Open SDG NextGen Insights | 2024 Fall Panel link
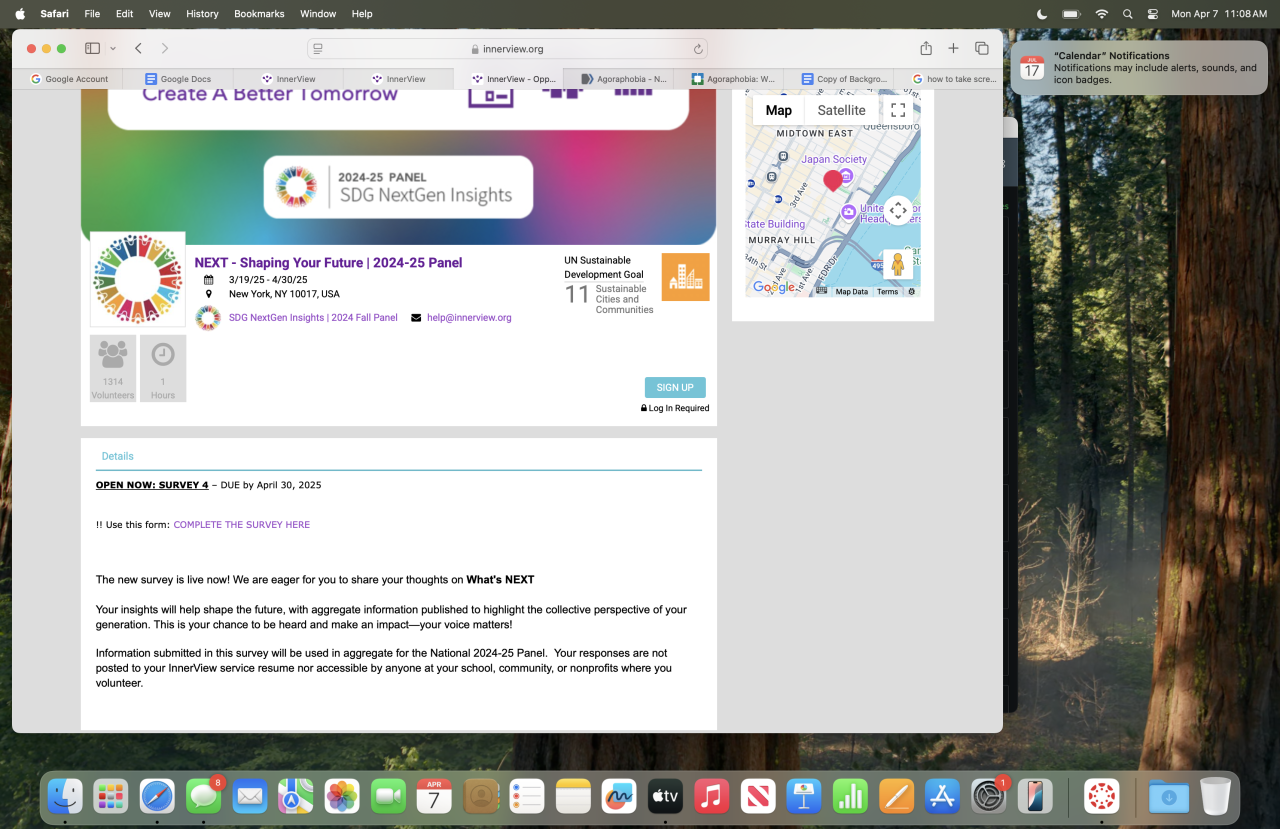1280x829 pixels. [313, 318]
